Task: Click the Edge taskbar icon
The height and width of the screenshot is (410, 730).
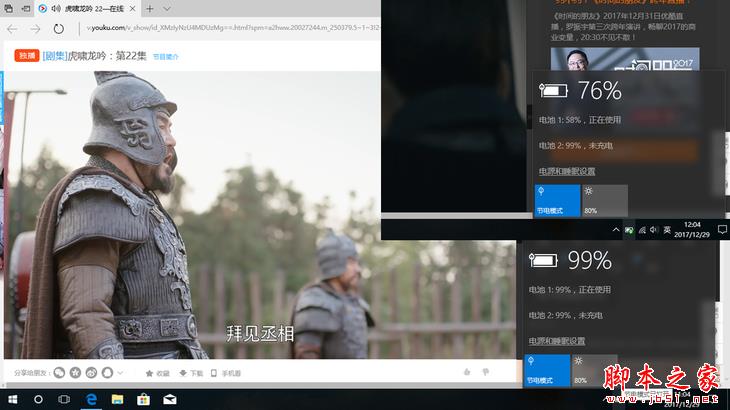Action: click(x=91, y=399)
